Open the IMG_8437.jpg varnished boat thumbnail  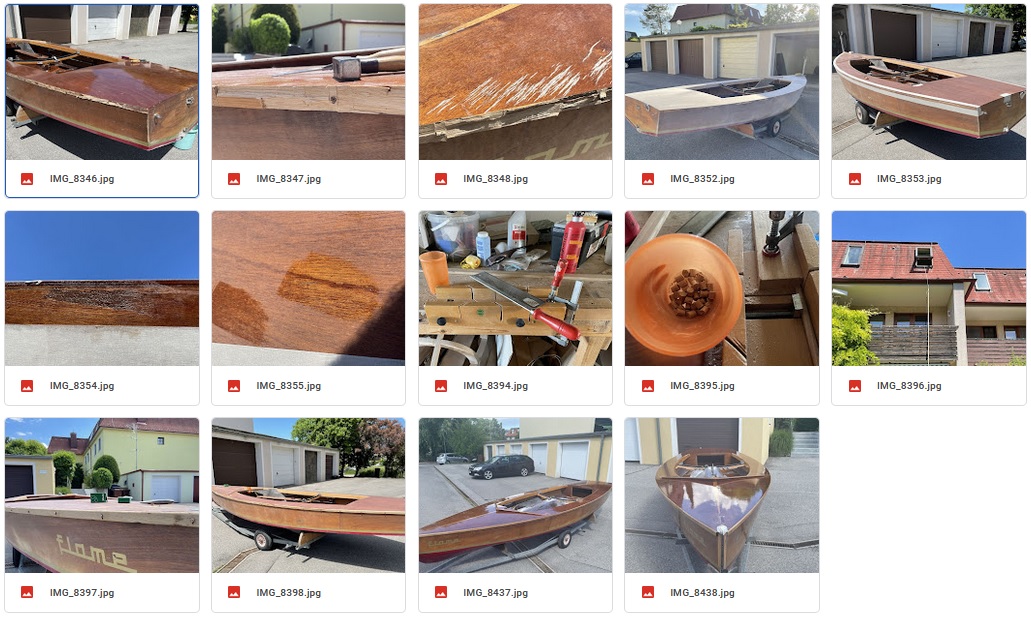tap(516, 495)
